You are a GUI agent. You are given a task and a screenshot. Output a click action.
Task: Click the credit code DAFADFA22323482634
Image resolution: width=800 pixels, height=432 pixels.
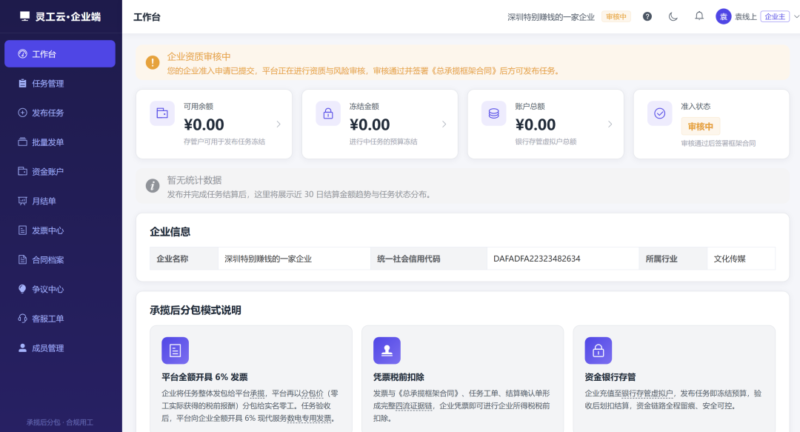click(x=537, y=259)
